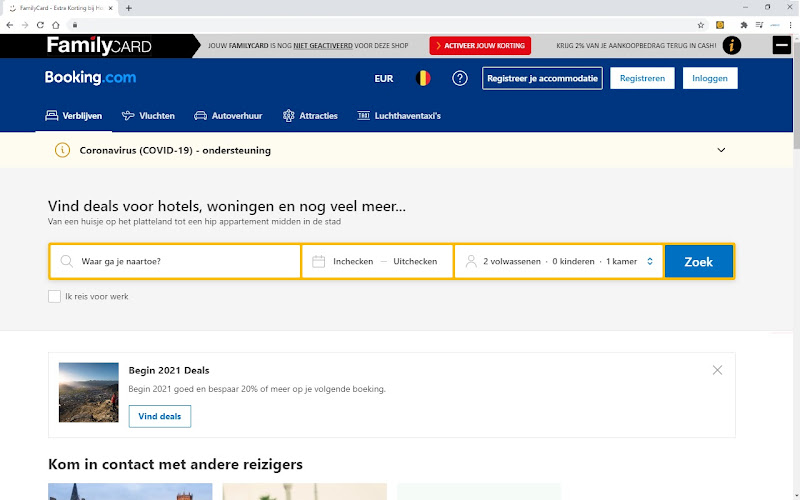The width and height of the screenshot is (800, 500).
Task: Click the calendar icon for check-in dates
Action: pyautogui.click(x=318, y=261)
